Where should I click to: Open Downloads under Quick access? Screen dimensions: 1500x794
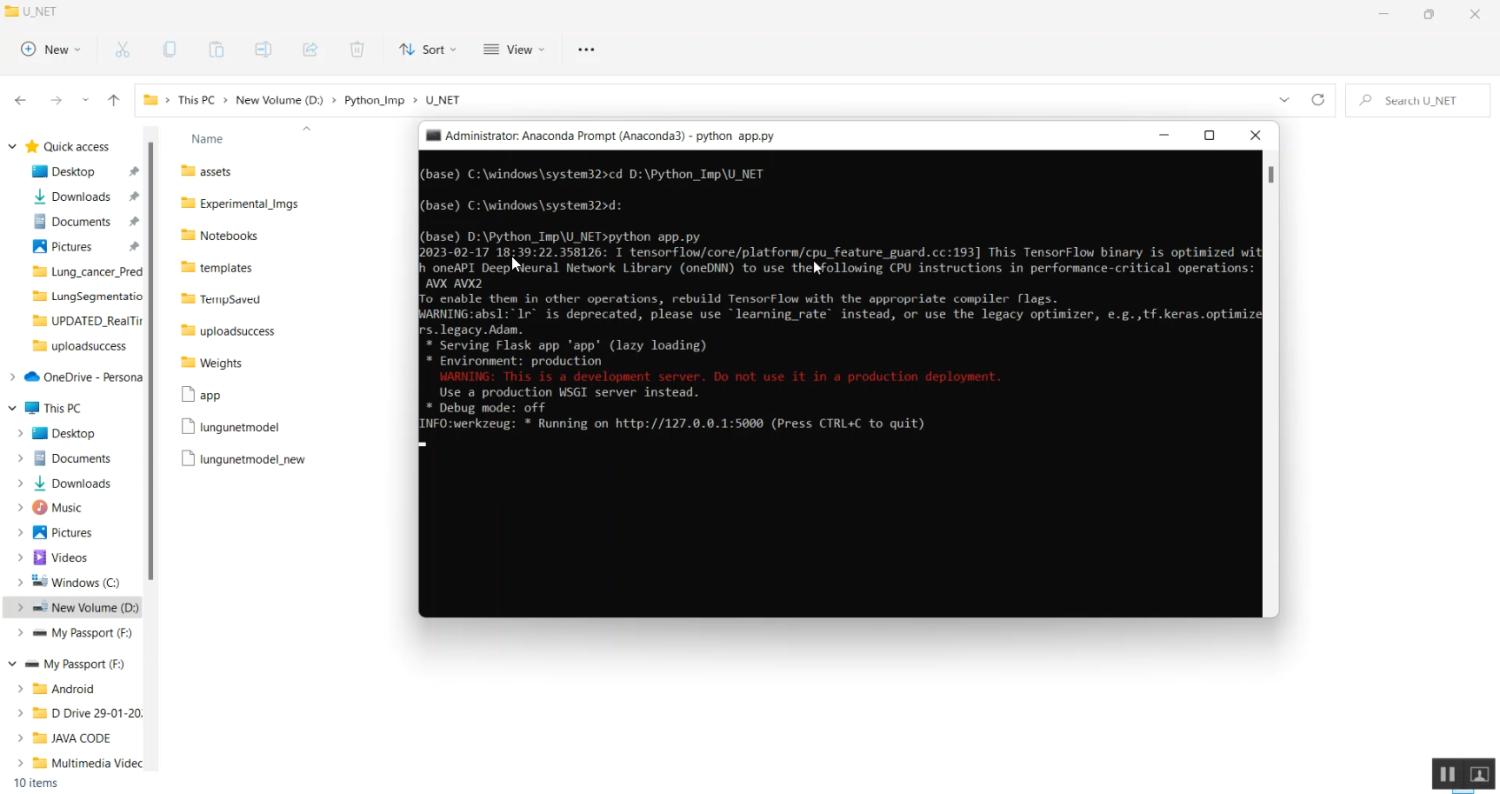pyautogui.click(x=80, y=197)
